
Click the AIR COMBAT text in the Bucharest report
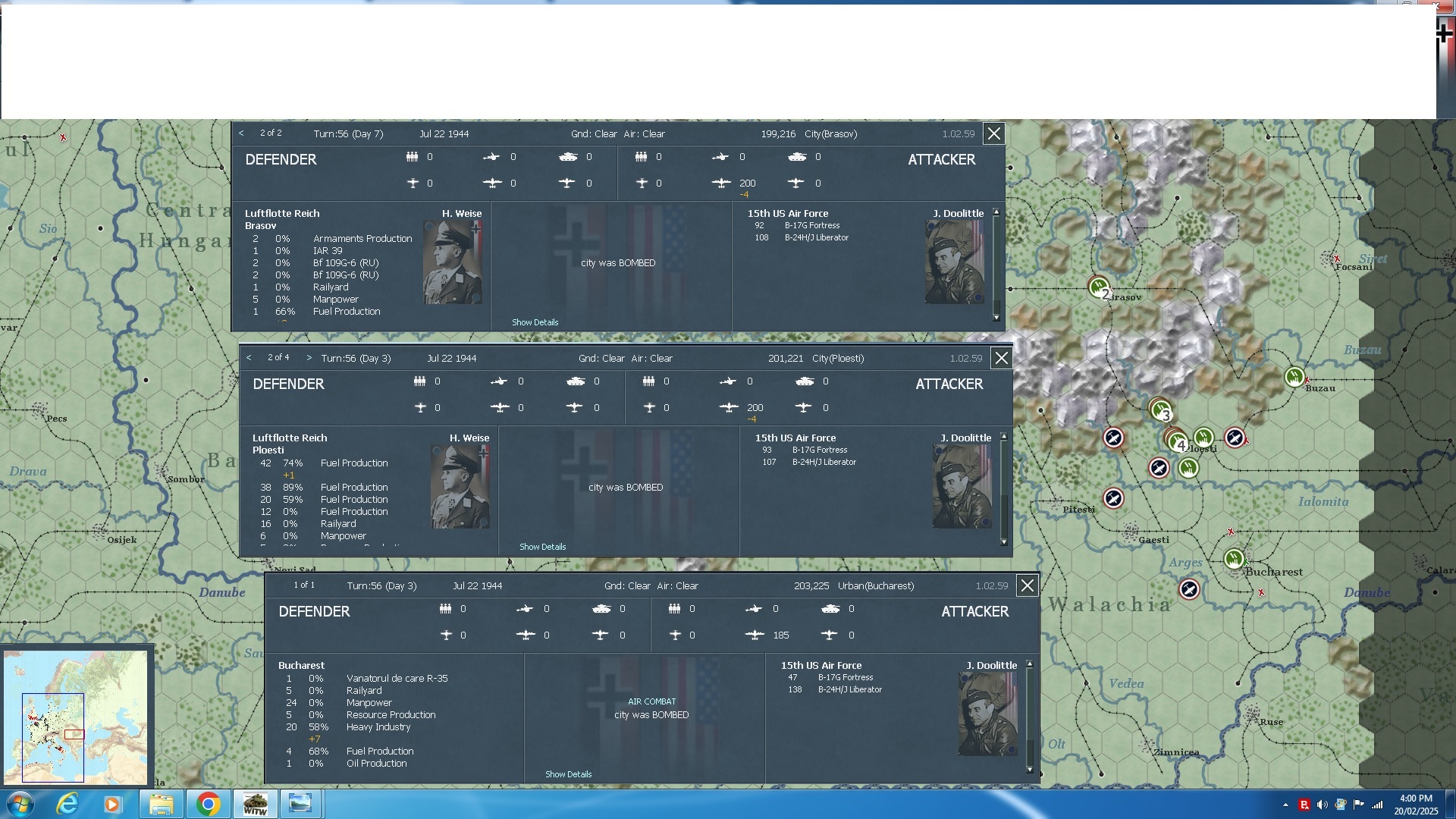click(651, 701)
